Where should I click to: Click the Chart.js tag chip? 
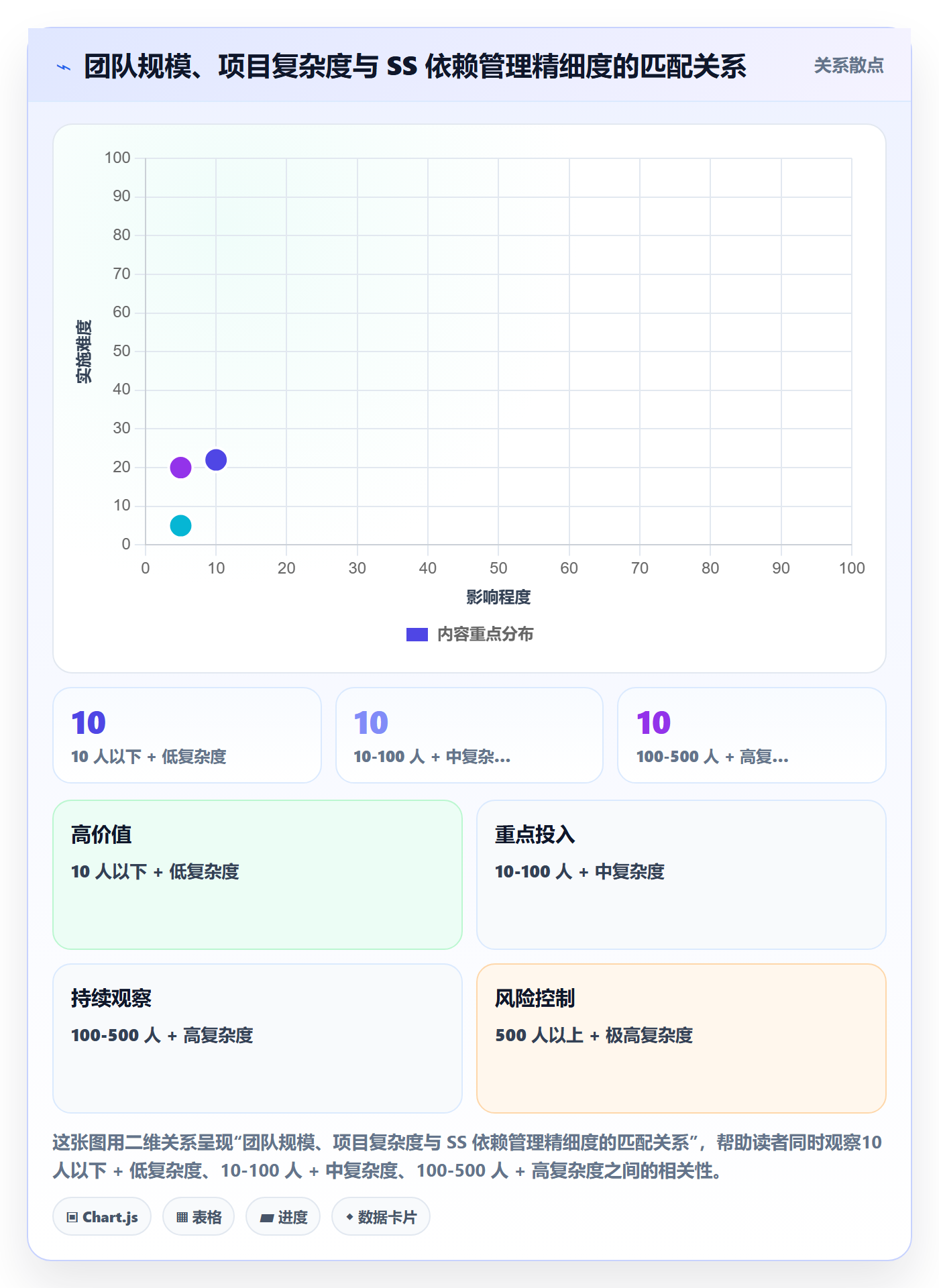coord(102,1217)
